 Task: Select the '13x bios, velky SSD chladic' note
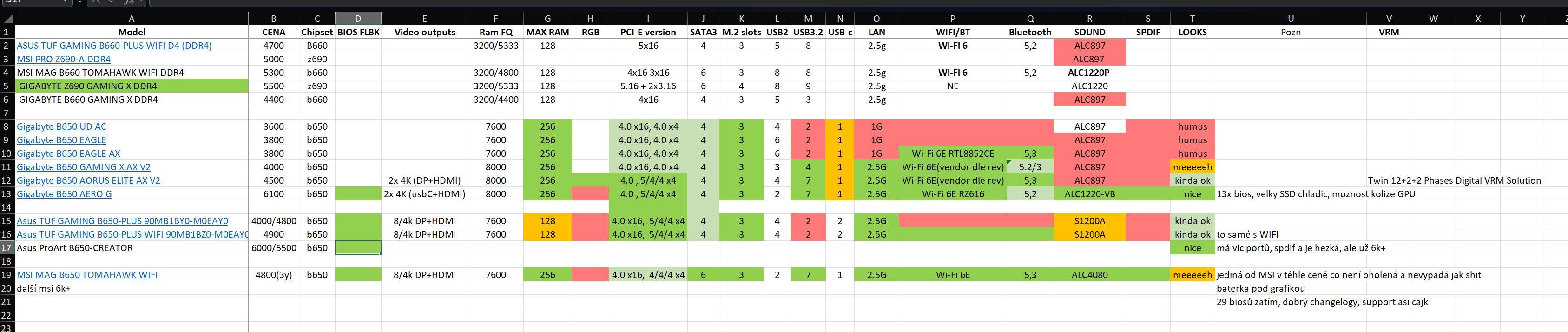pos(1315,194)
